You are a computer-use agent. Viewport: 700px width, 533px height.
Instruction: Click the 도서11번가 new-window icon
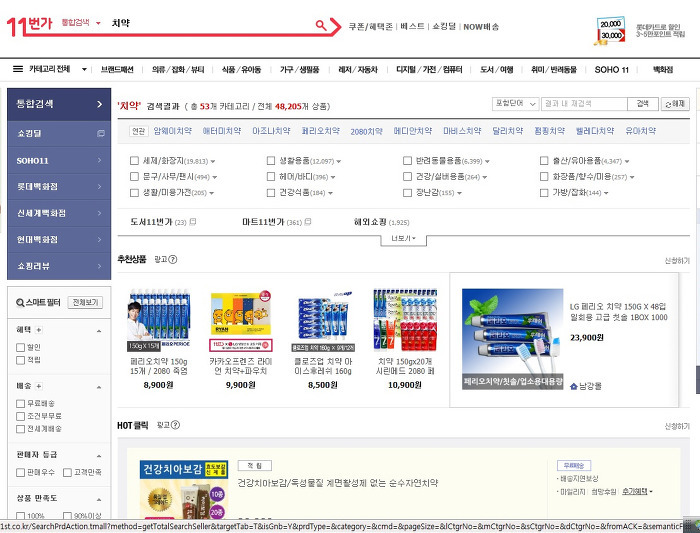193,222
